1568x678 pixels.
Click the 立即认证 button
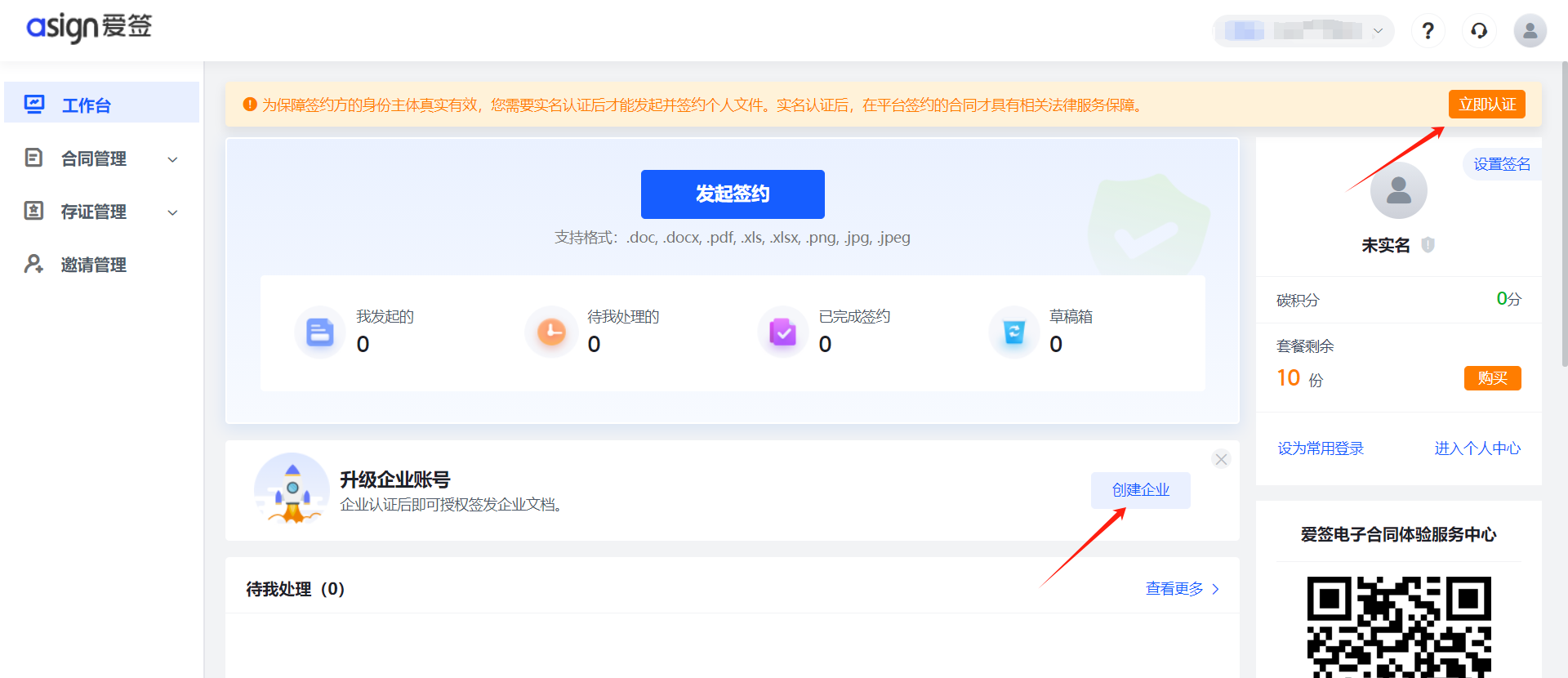click(1486, 105)
